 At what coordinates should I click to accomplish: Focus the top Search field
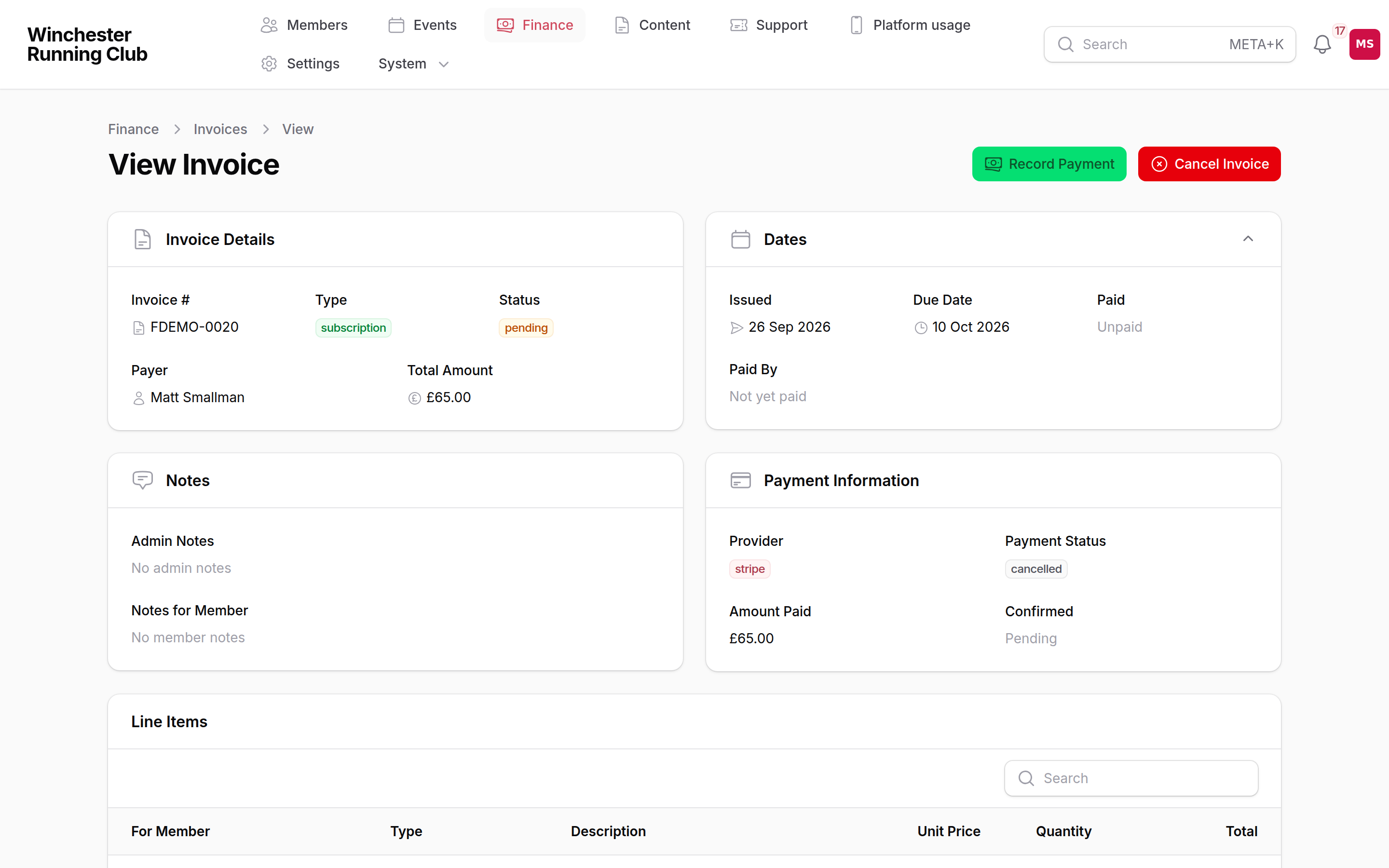tap(1169, 44)
